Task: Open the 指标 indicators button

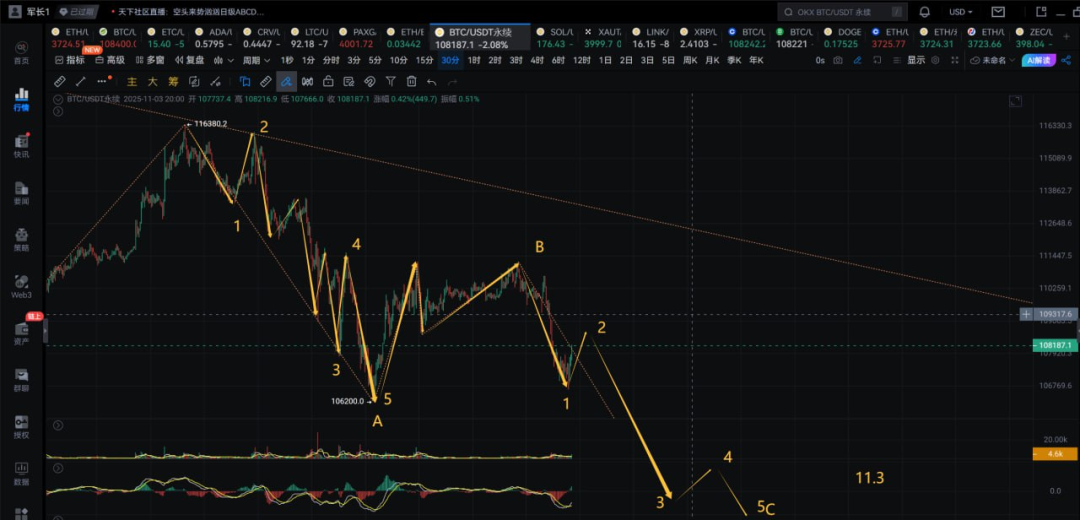Action: (x=70, y=60)
